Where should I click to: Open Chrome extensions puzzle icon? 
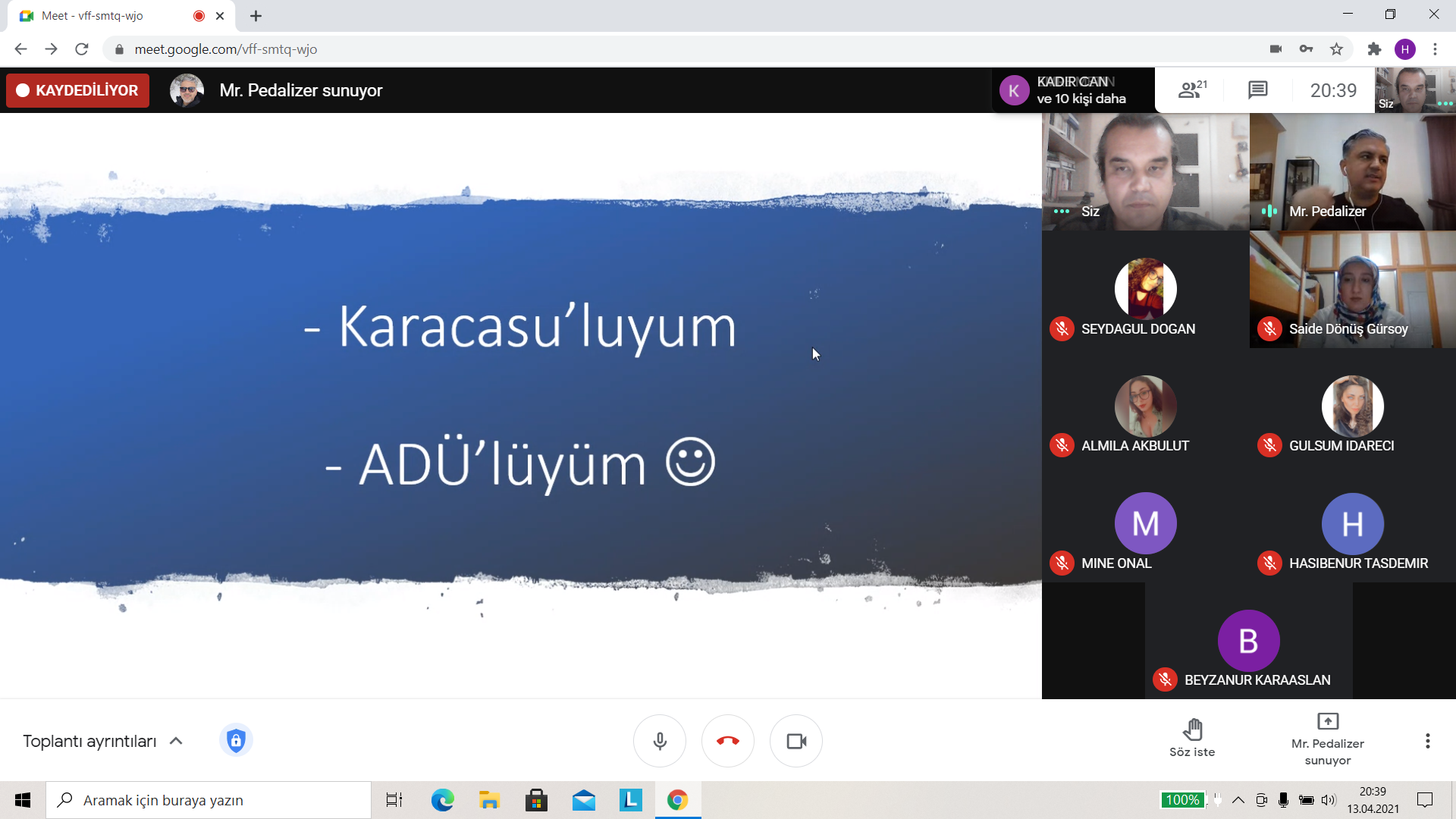click(x=1374, y=49)
